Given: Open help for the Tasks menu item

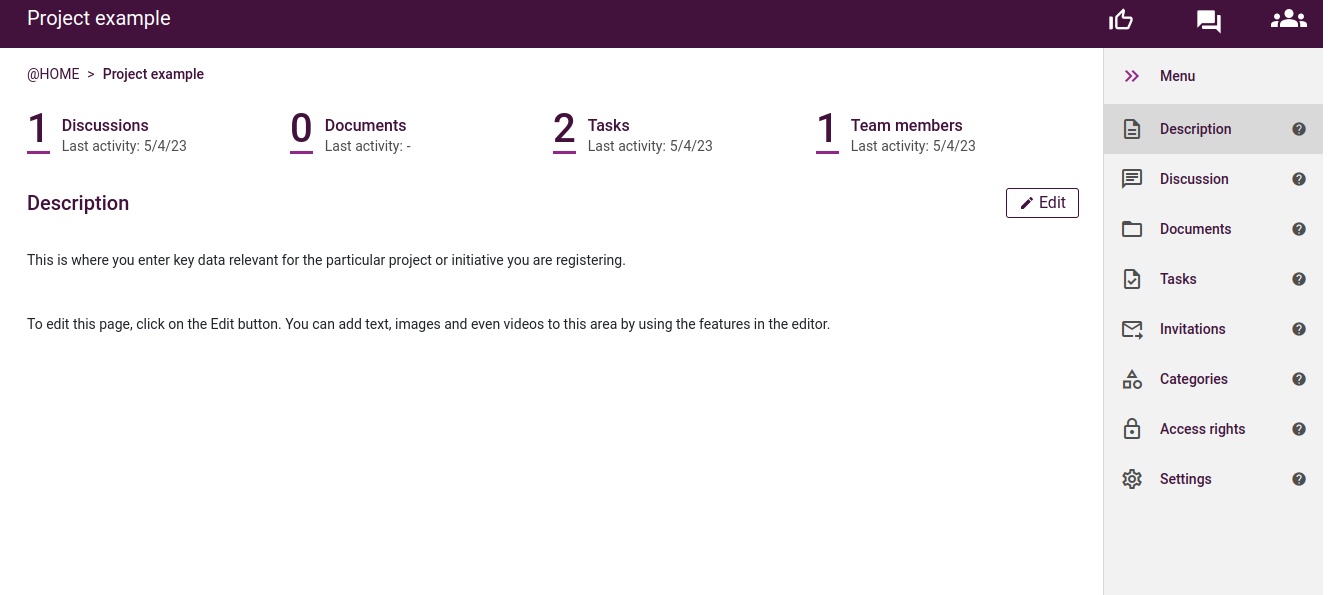Looking at the screenshot, I should (1299, 279).
